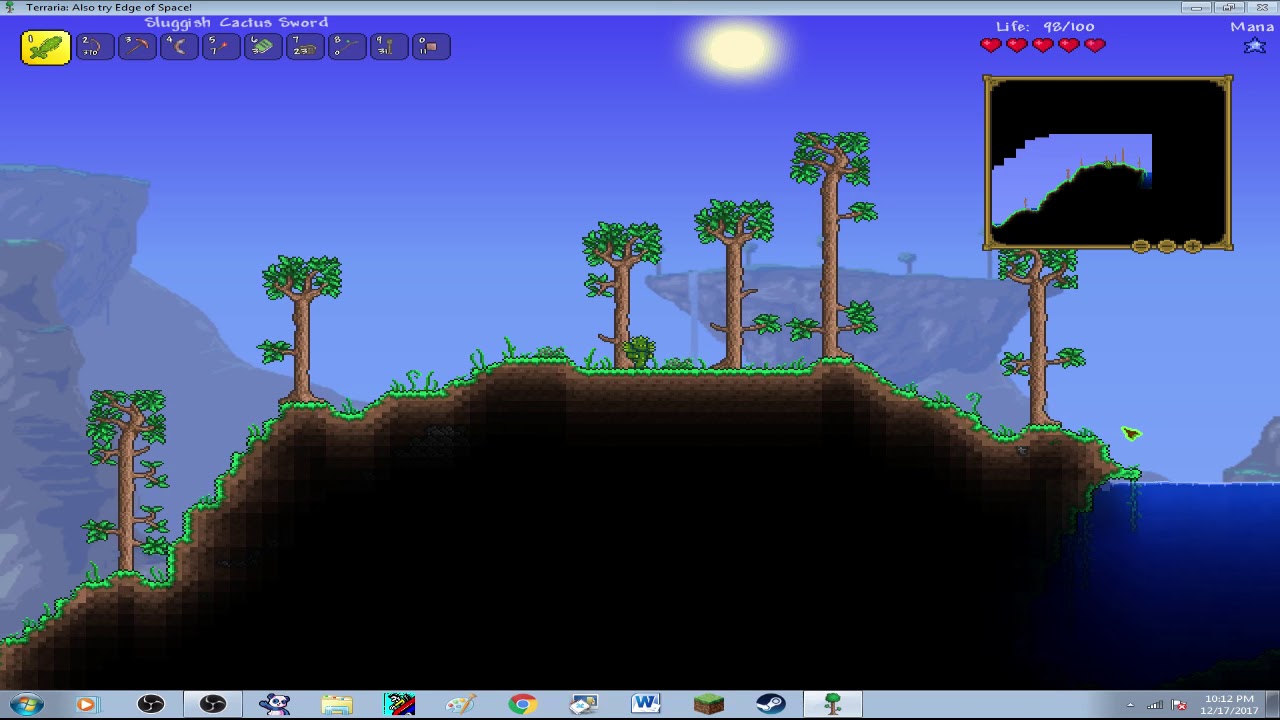Open the clock showing 10:12 PM
The image size is (1280, 720).
[x=1230, y=704]
